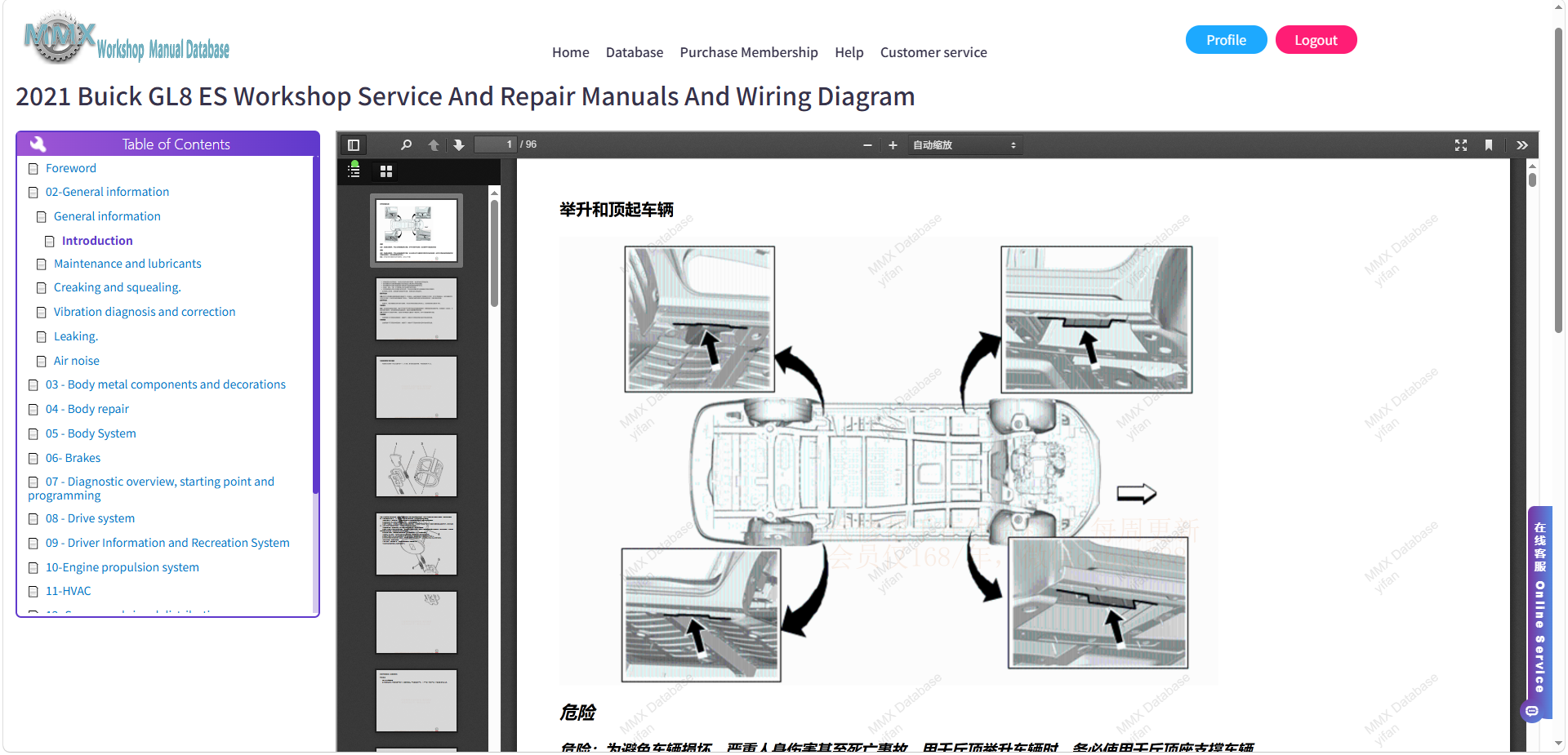Open page 5 thumbnail

[x=416, y=544]
